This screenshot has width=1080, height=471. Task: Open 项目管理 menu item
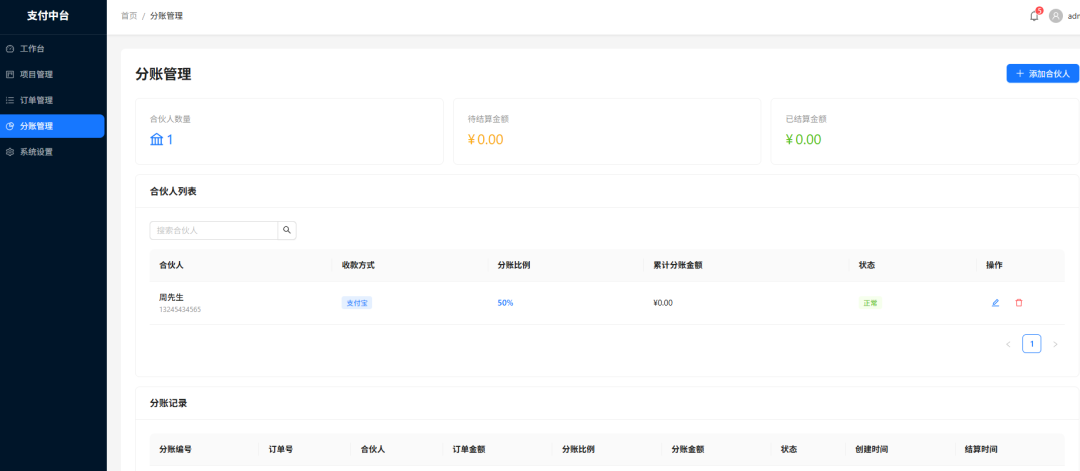53,74
